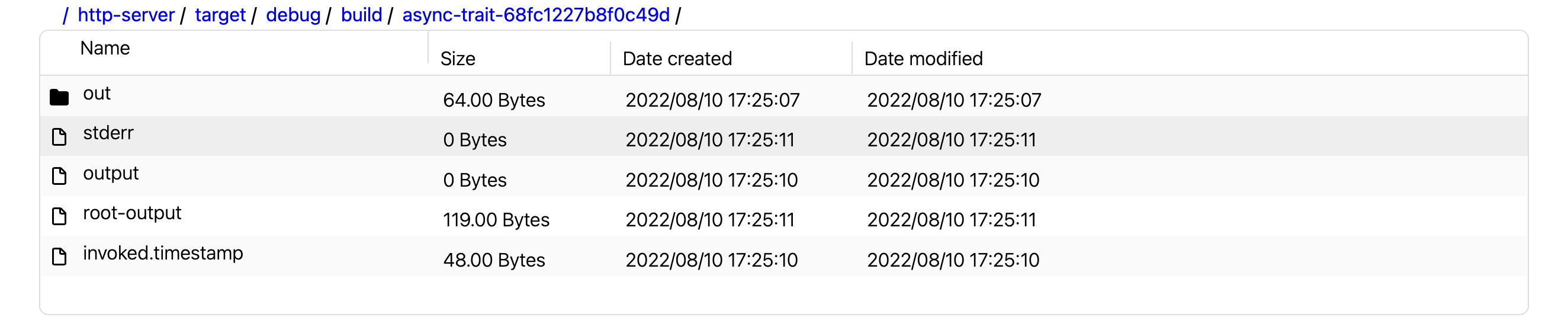The image size is (1568, 333).
Task: Open the out folder name
Action: click(x=97, y=94)
